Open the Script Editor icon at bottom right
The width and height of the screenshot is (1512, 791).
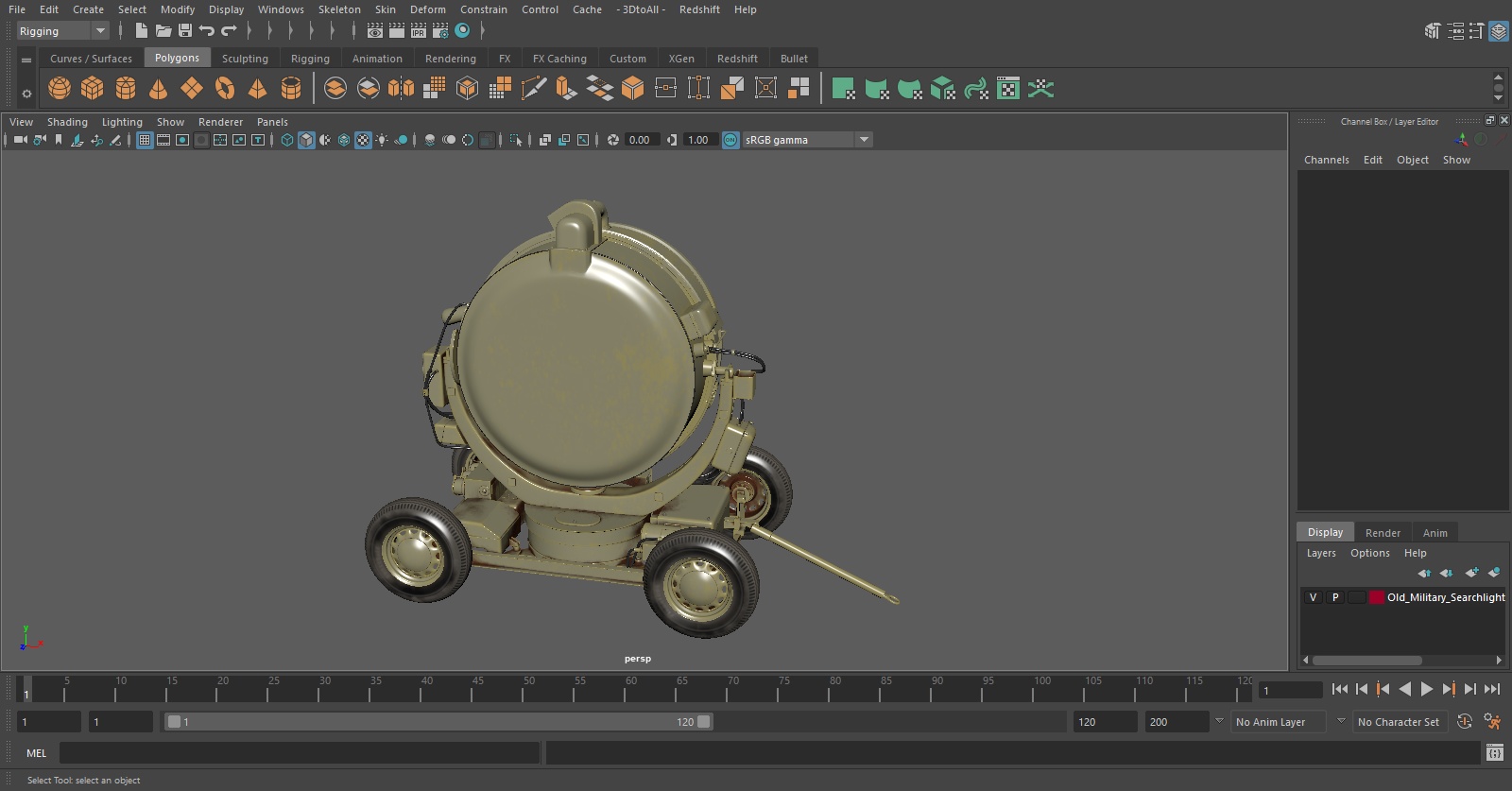(x=1495, y=753)
